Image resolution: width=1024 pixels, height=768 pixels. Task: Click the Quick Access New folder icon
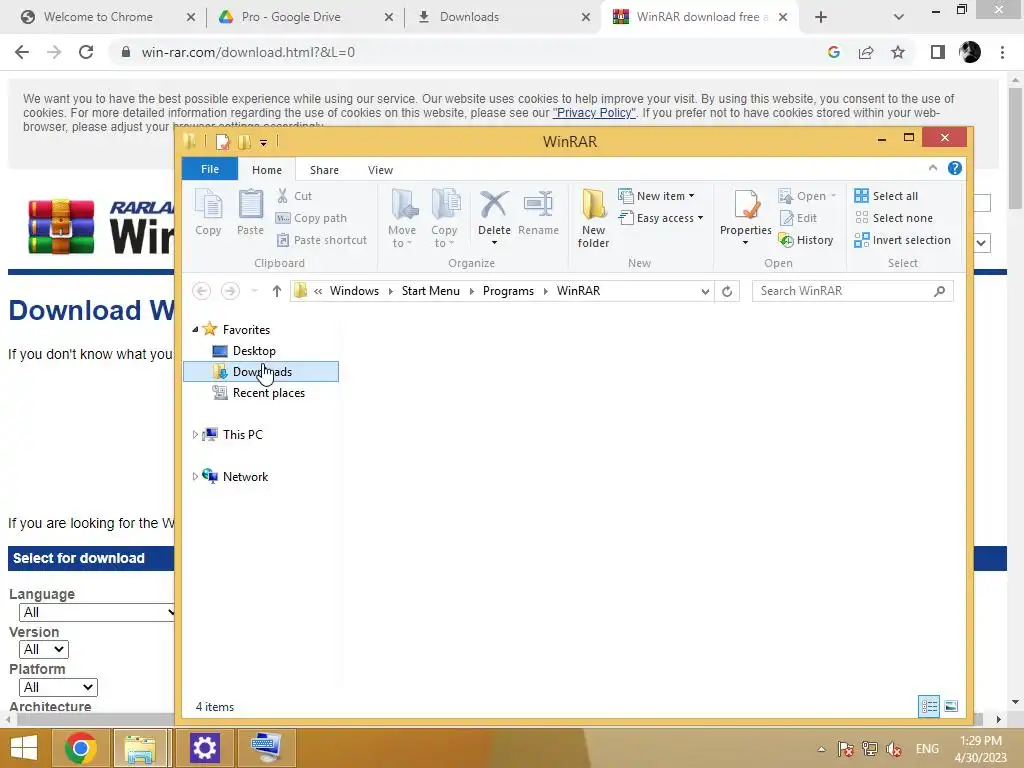(244, 142)
